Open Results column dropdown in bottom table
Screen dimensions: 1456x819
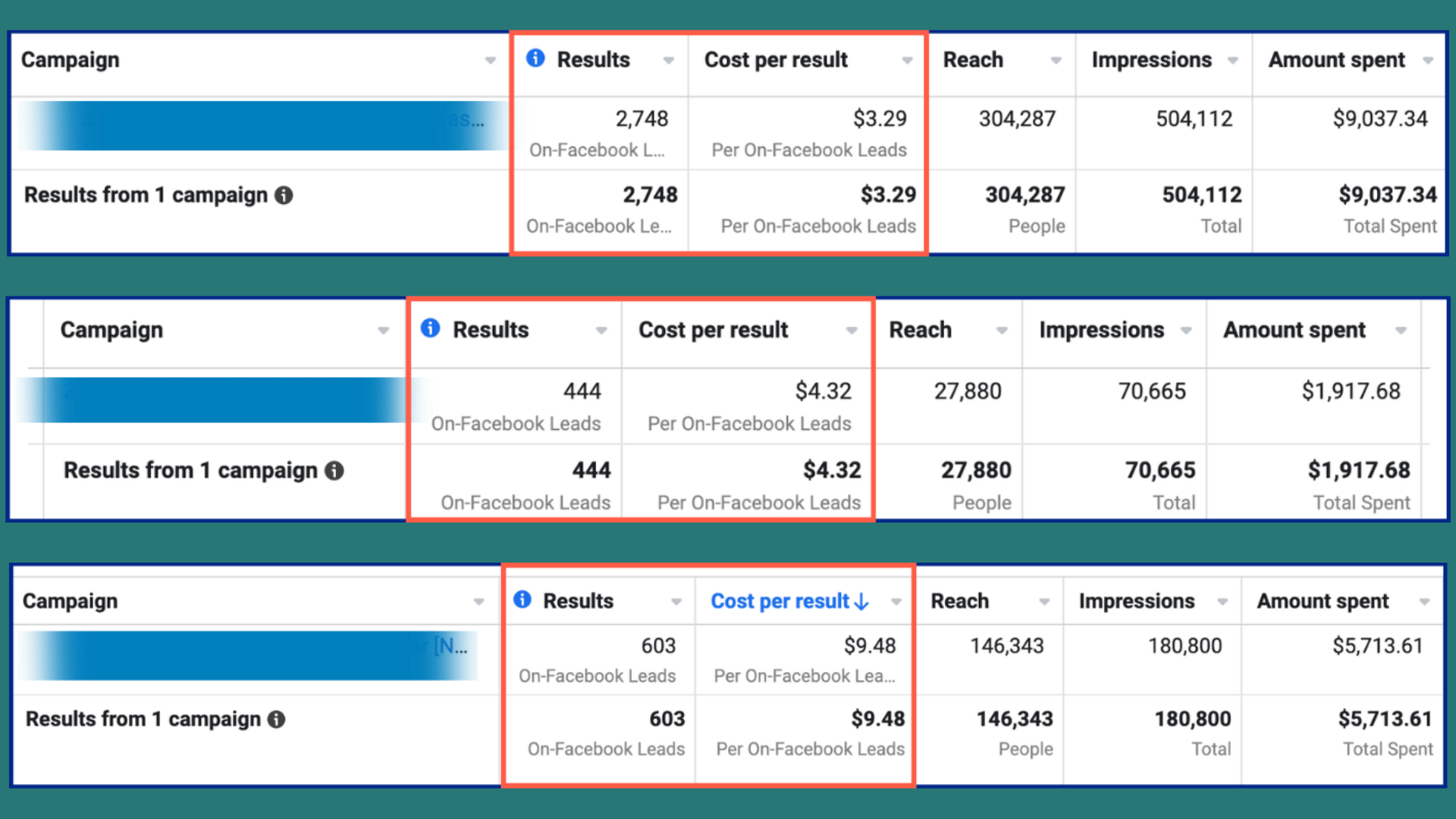click(676, 602)
